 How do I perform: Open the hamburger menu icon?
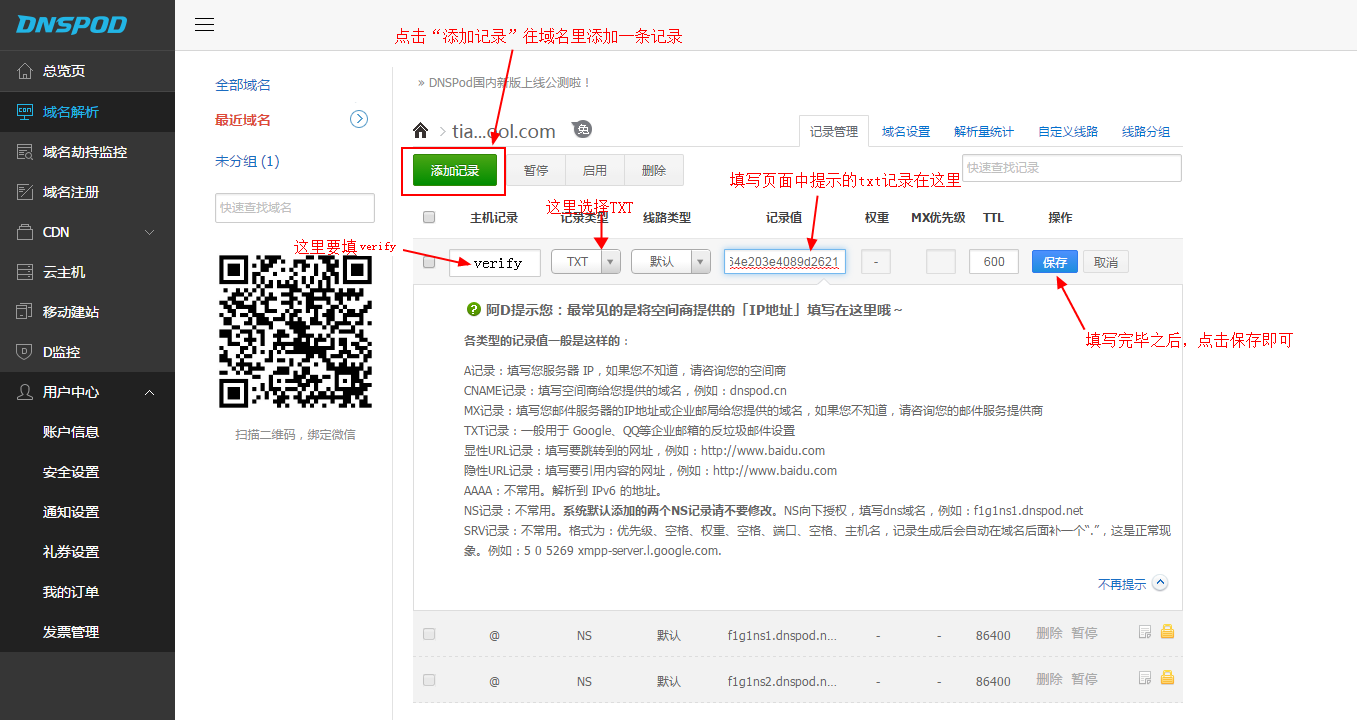pos(204,25)
